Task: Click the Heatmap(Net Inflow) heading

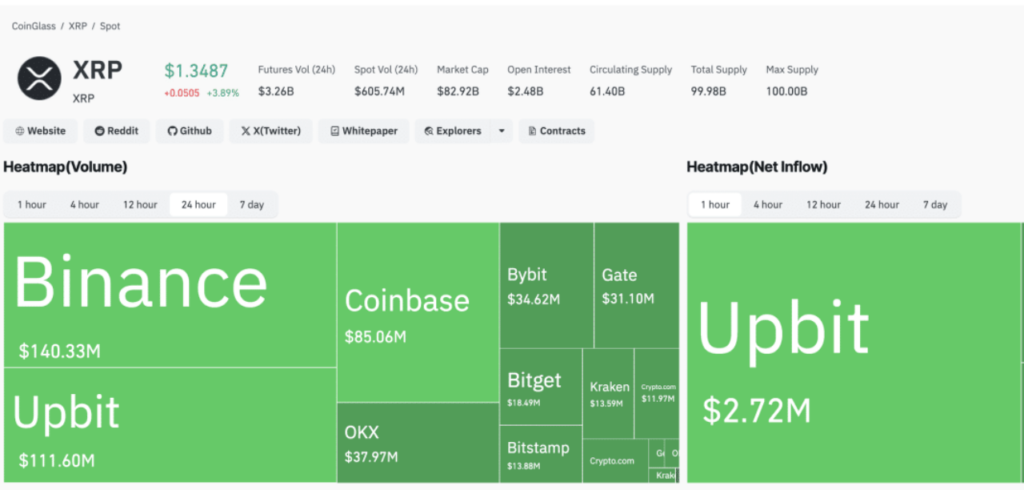Action: [x=757, y=167]
